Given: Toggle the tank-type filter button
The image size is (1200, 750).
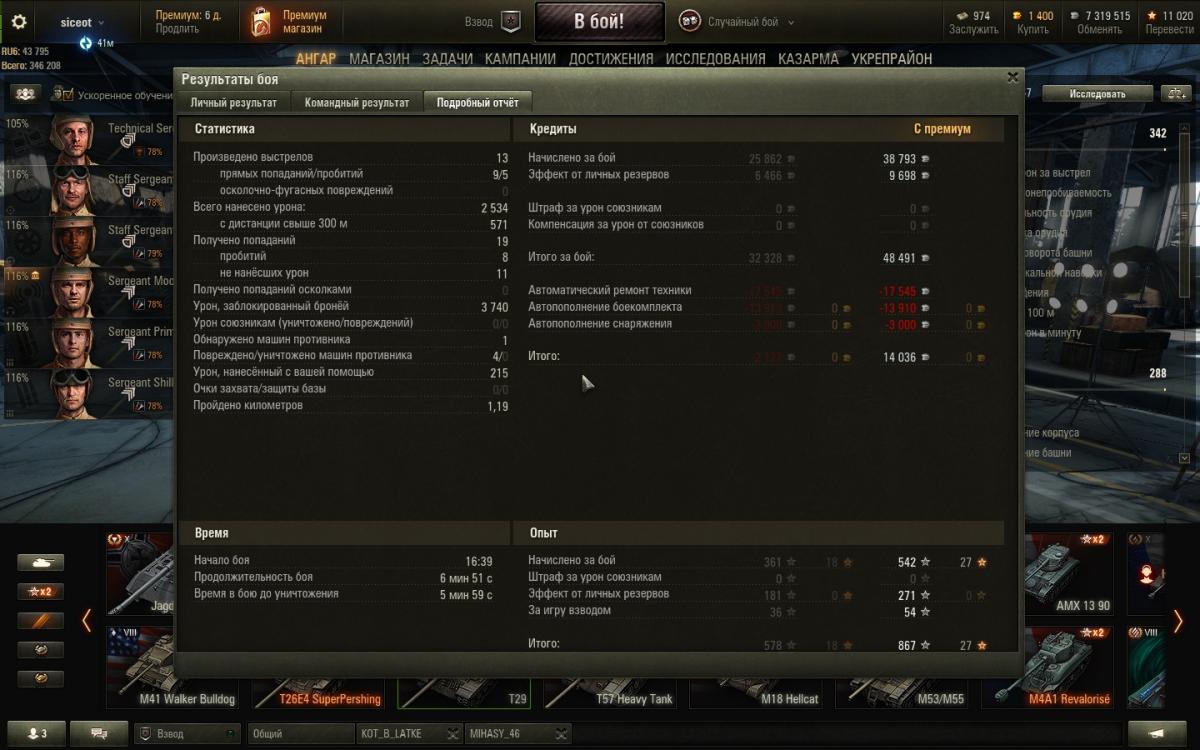Looking at the screenshot, I should 41,563.
